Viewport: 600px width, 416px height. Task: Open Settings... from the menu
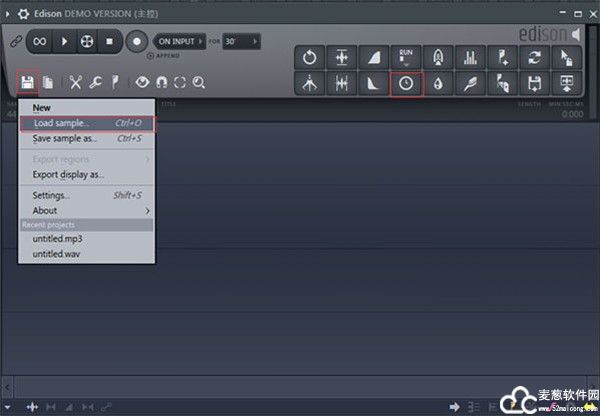tap(87, 195)
